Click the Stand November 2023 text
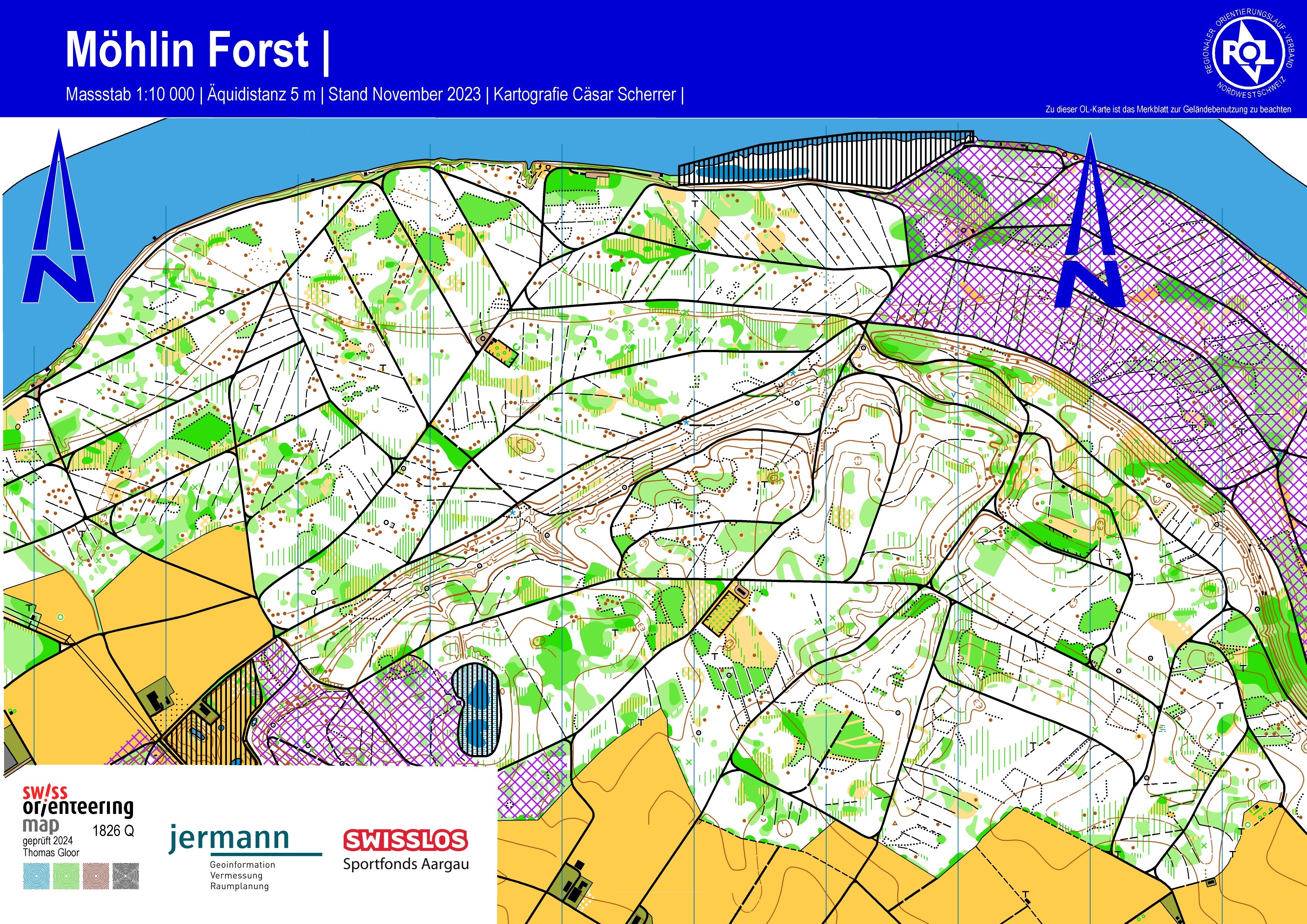The height and width of the screenshot is (924, 1307). click(404, 94)
